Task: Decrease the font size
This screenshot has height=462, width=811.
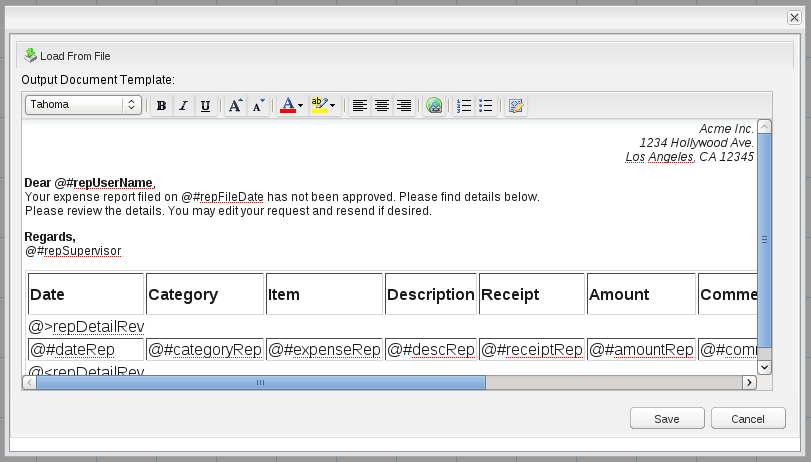Action: (x=258, y=105)
